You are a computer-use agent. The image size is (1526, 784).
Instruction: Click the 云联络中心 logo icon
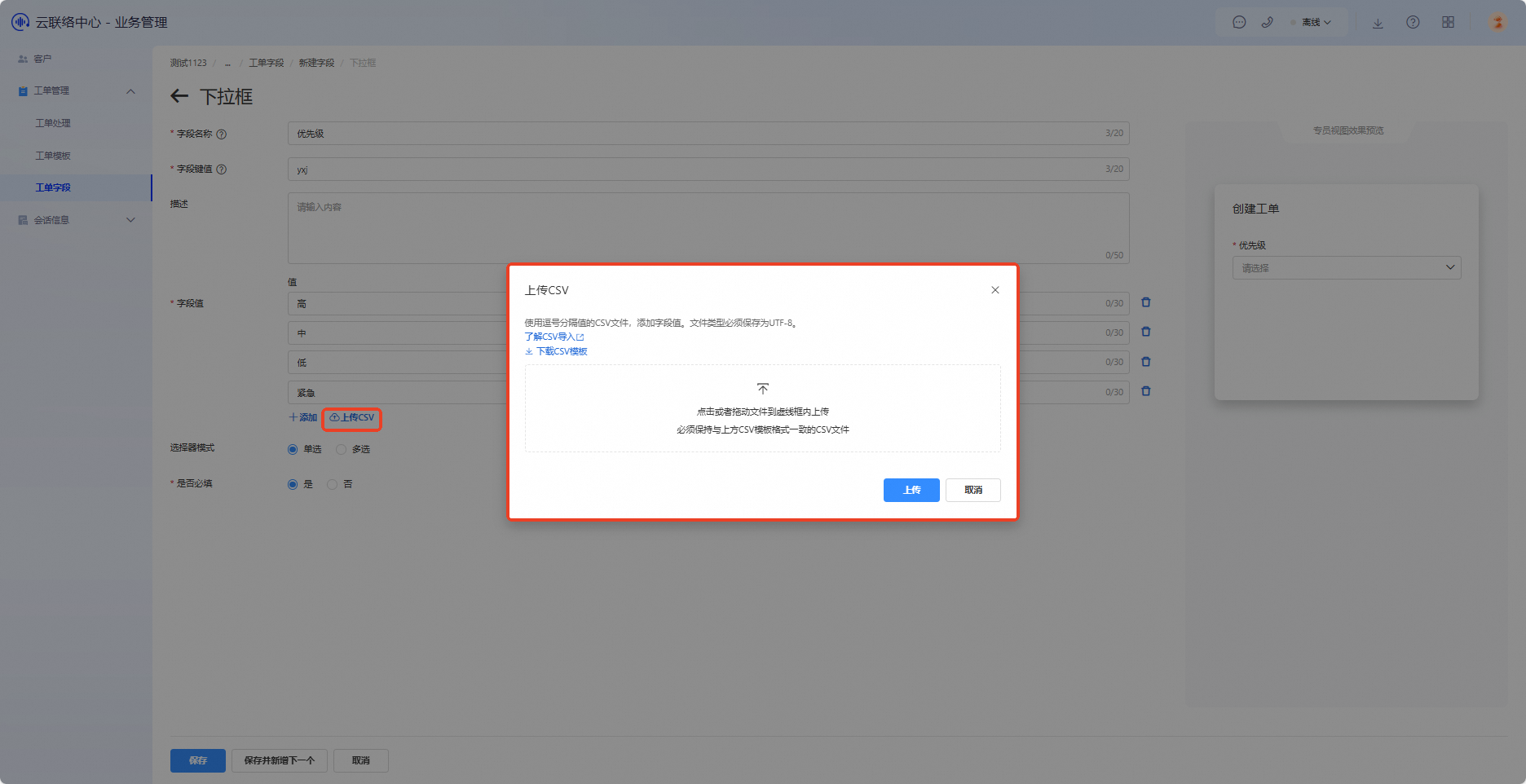[20, 22]
